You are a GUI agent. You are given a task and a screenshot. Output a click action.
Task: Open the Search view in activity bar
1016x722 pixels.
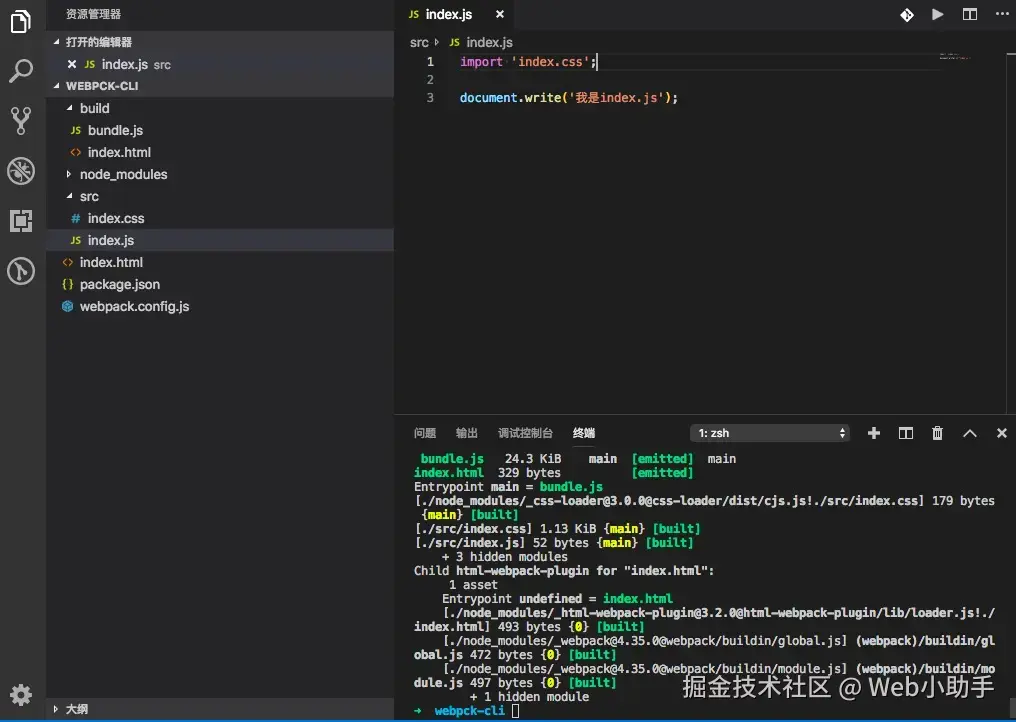point(21,71)
